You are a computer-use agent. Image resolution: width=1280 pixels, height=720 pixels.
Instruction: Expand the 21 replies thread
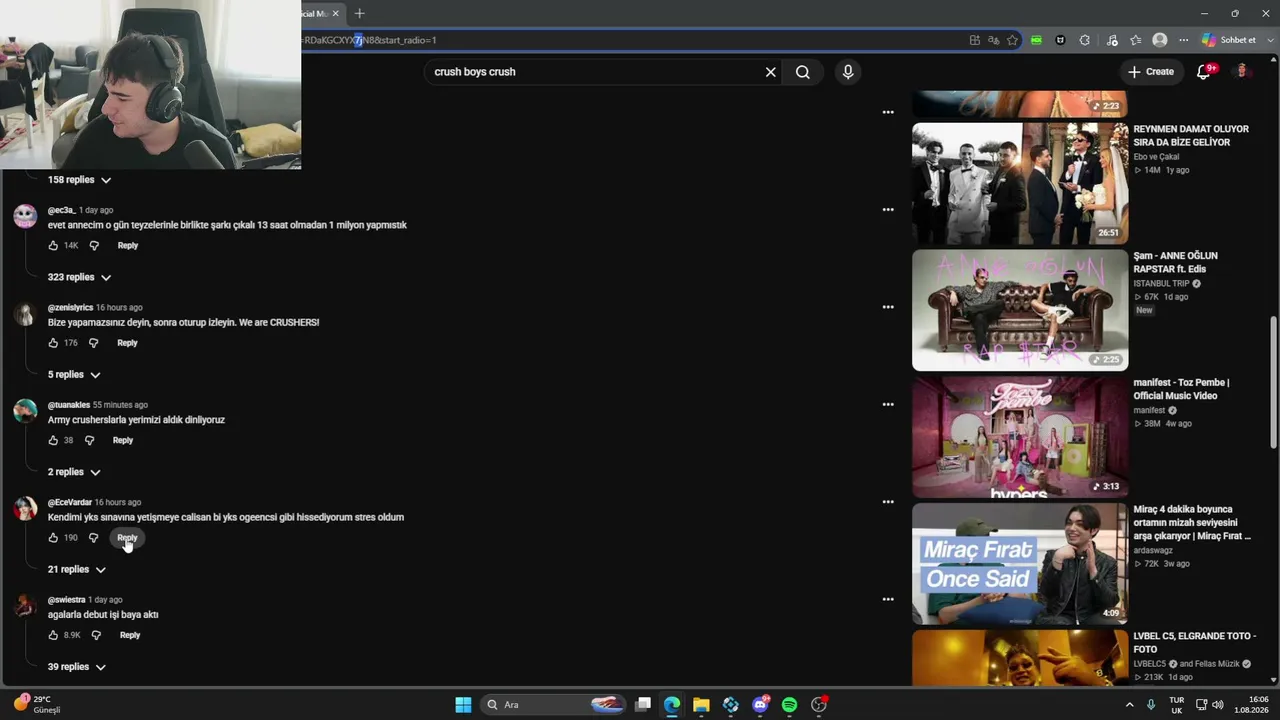[x=76, y=570]
